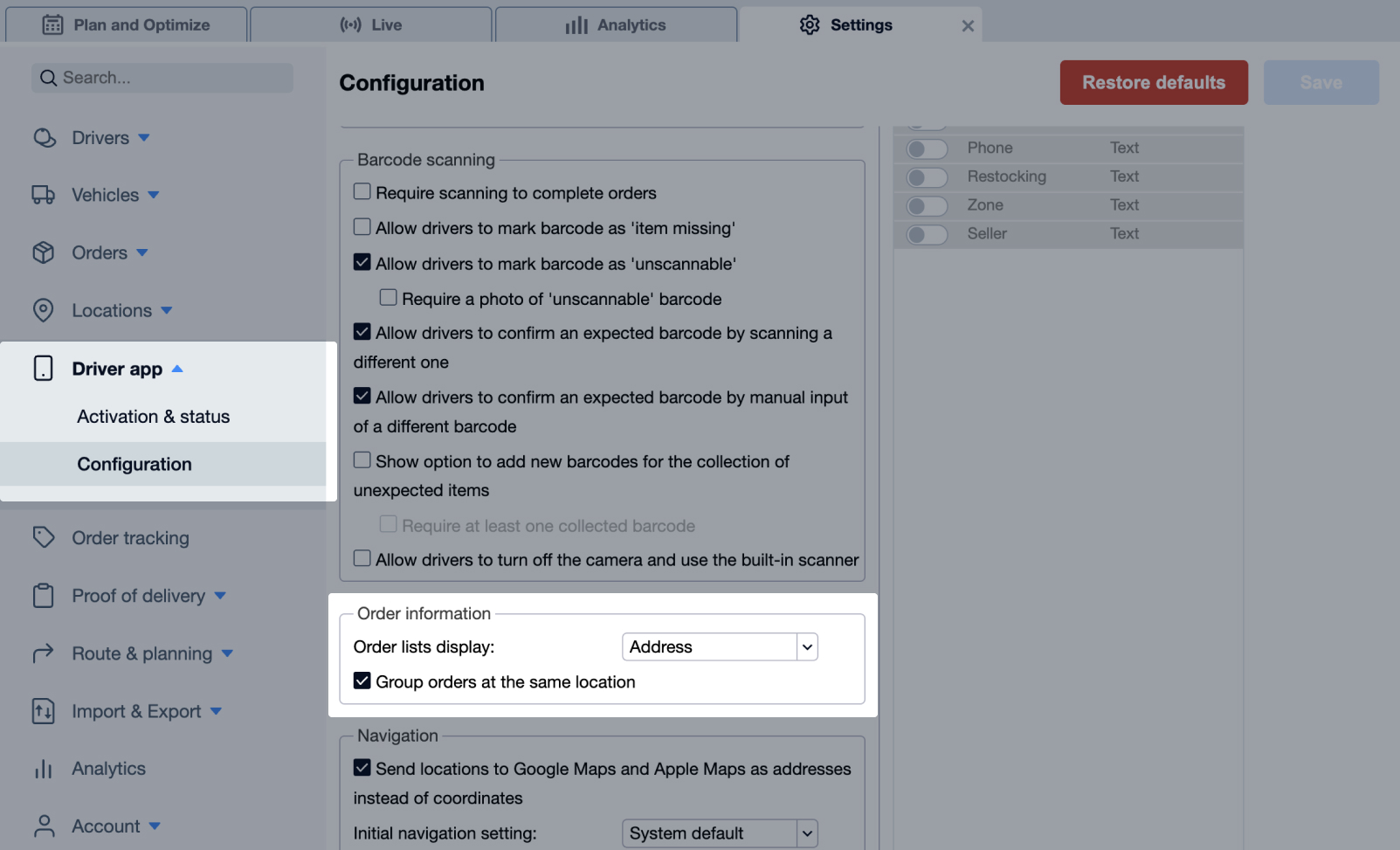Click the Proof of delivery clipboard icon
1400x850 pixels.
(x=44, y=596)
